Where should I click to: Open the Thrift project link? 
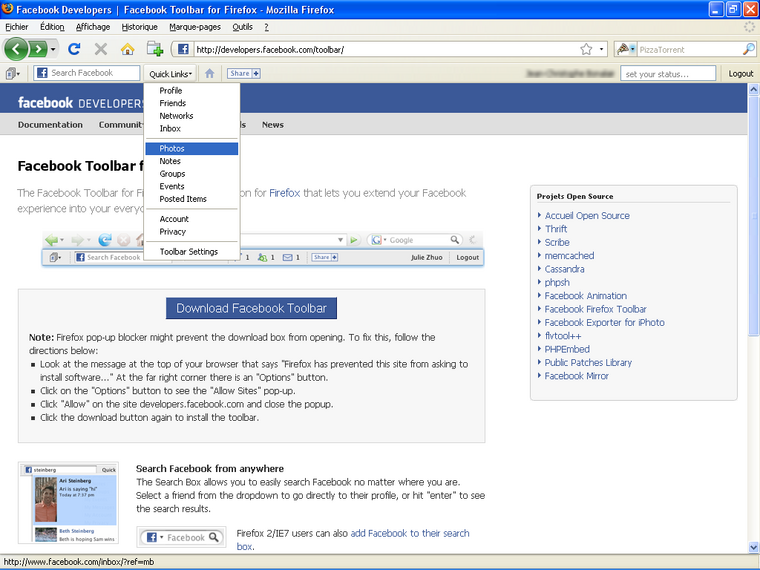[x=556, y=229]
